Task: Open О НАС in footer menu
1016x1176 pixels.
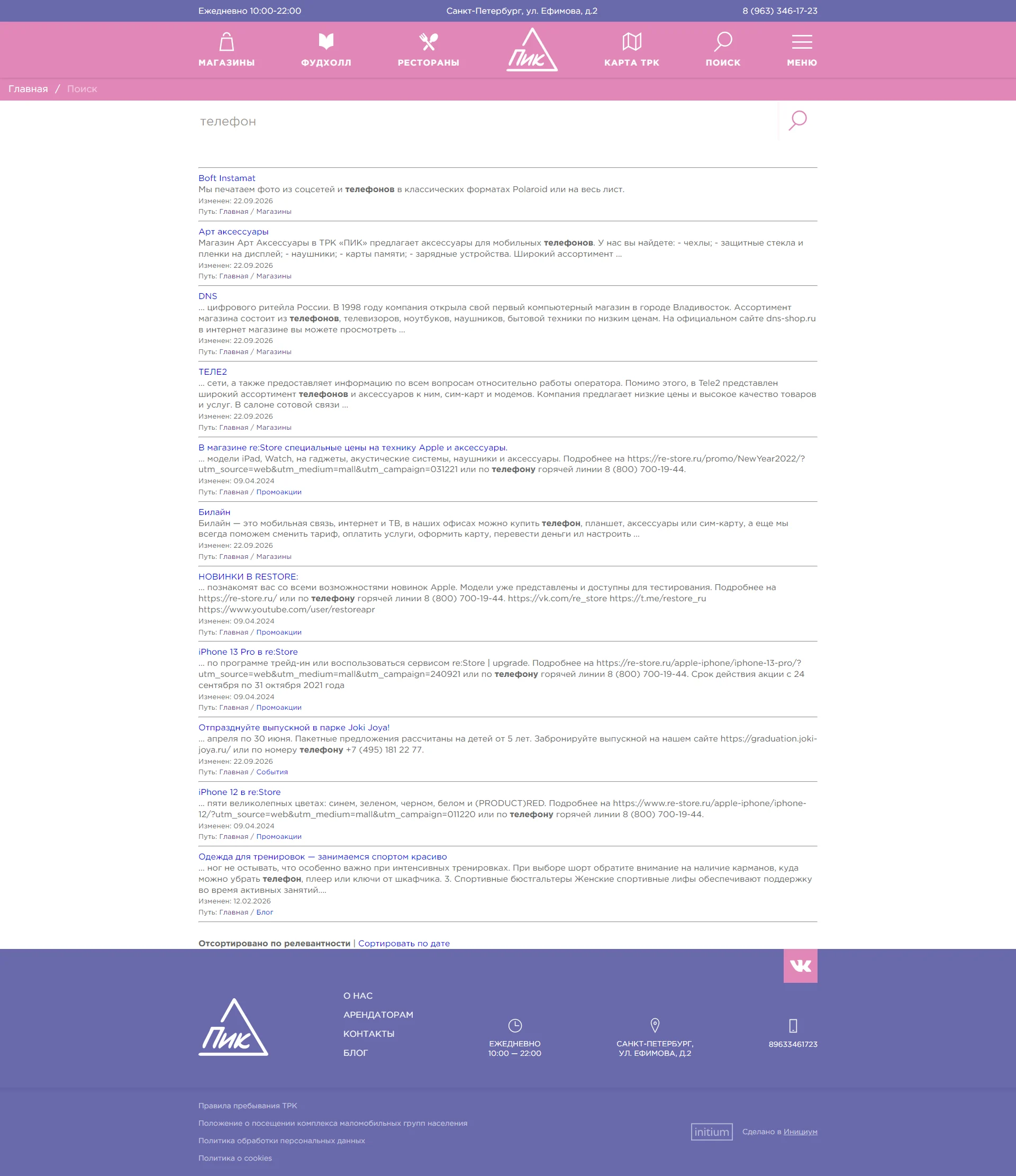Action: point(358,996)
